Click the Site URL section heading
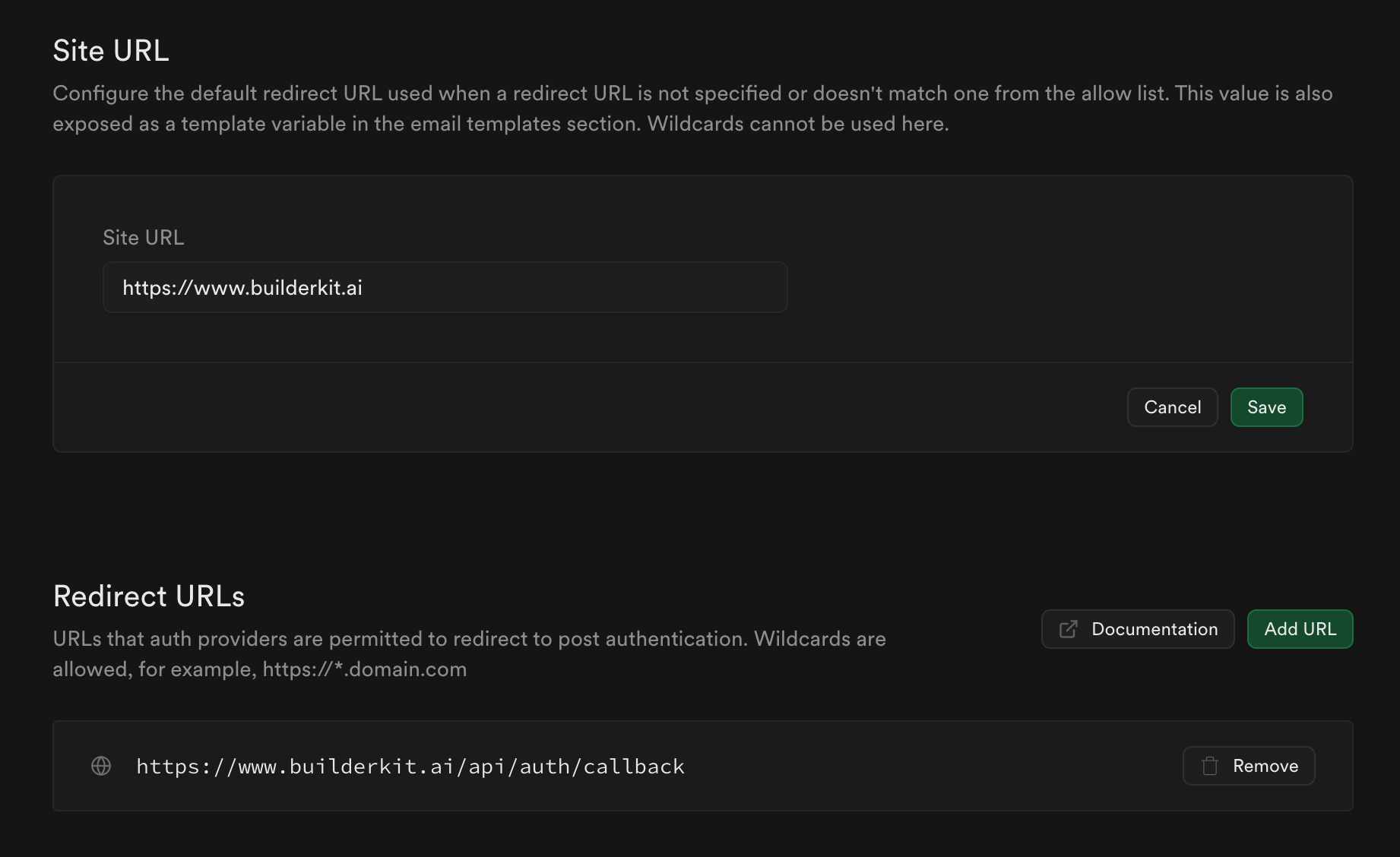This screenshot has height=857, width=1400. [111, 51]
